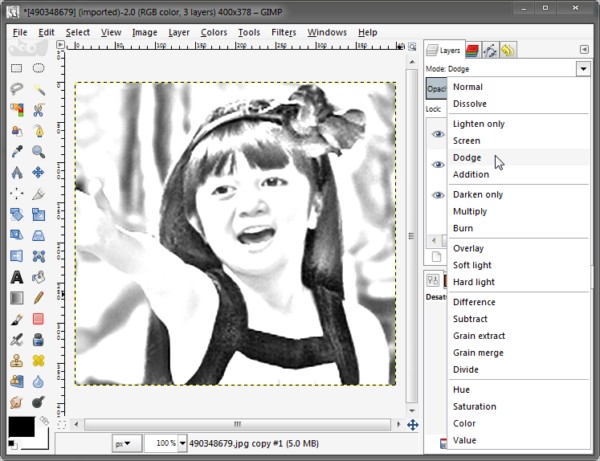The height and width of the screenshot is (461, 600).
Task: Select the Pencil tool
Action: (38, 297)
